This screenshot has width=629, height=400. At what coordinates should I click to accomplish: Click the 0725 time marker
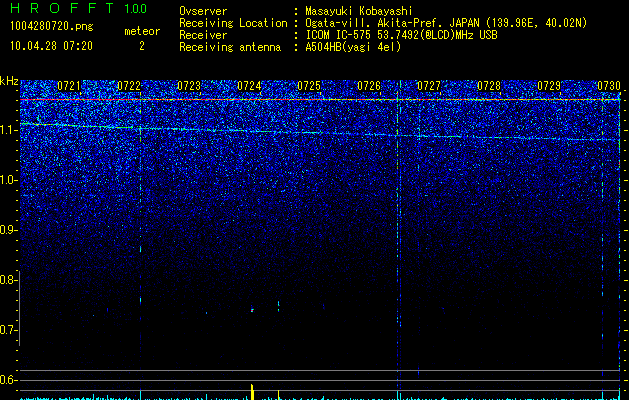(x=309, y=86)
